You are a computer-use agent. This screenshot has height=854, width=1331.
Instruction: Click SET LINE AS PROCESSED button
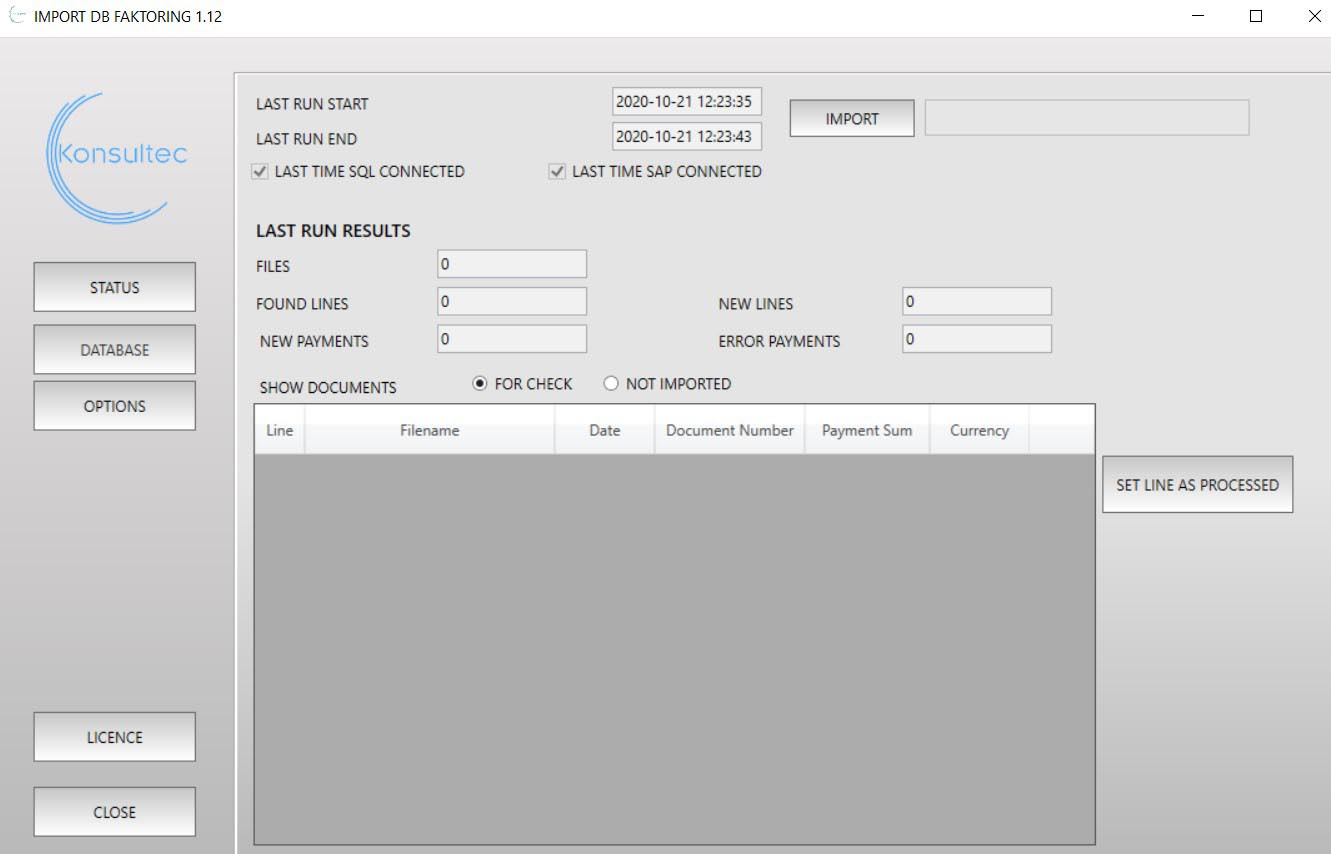pos(1198,485)
